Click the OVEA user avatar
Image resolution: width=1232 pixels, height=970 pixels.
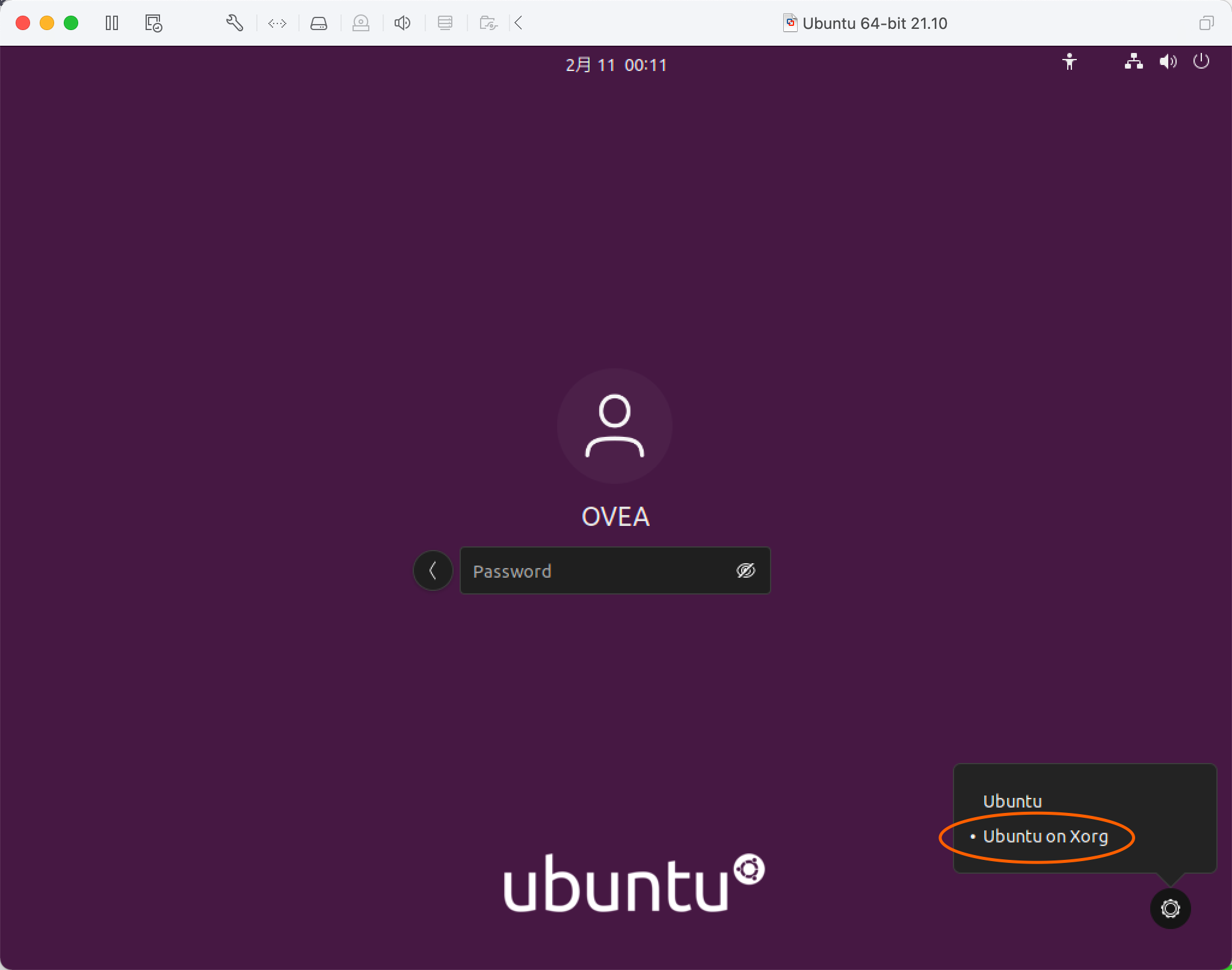point(615,426)
